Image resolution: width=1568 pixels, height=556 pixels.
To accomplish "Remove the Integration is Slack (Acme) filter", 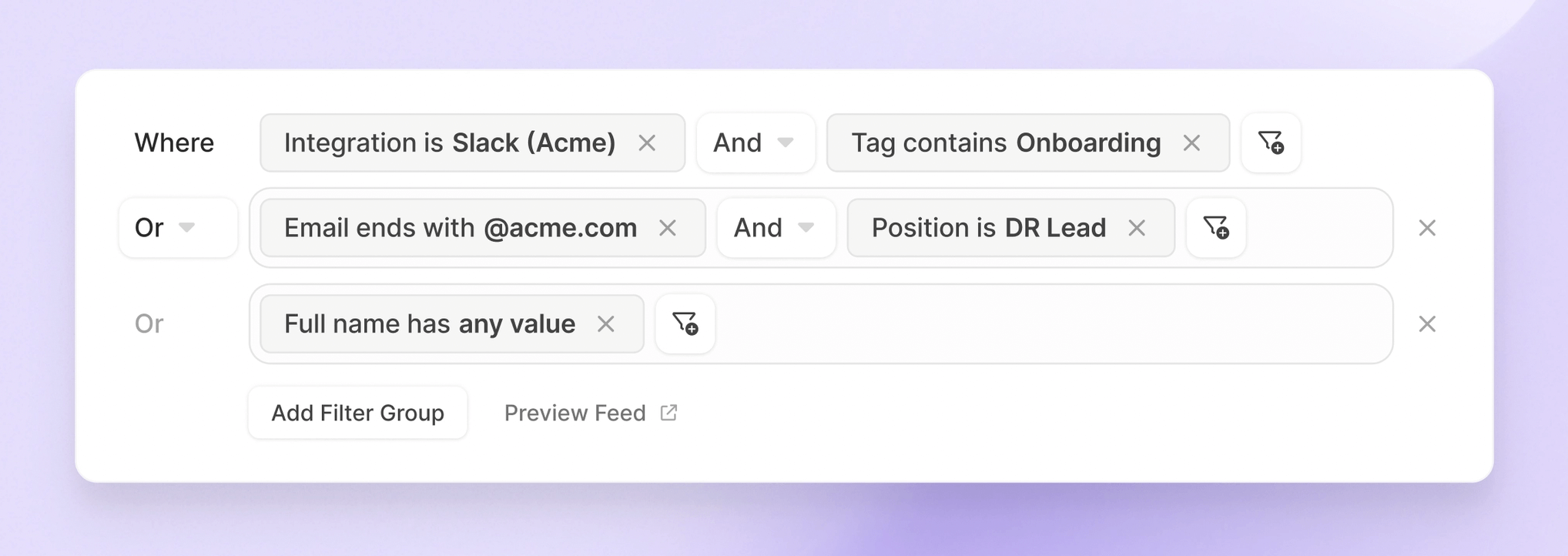I will tap(647, 143).
